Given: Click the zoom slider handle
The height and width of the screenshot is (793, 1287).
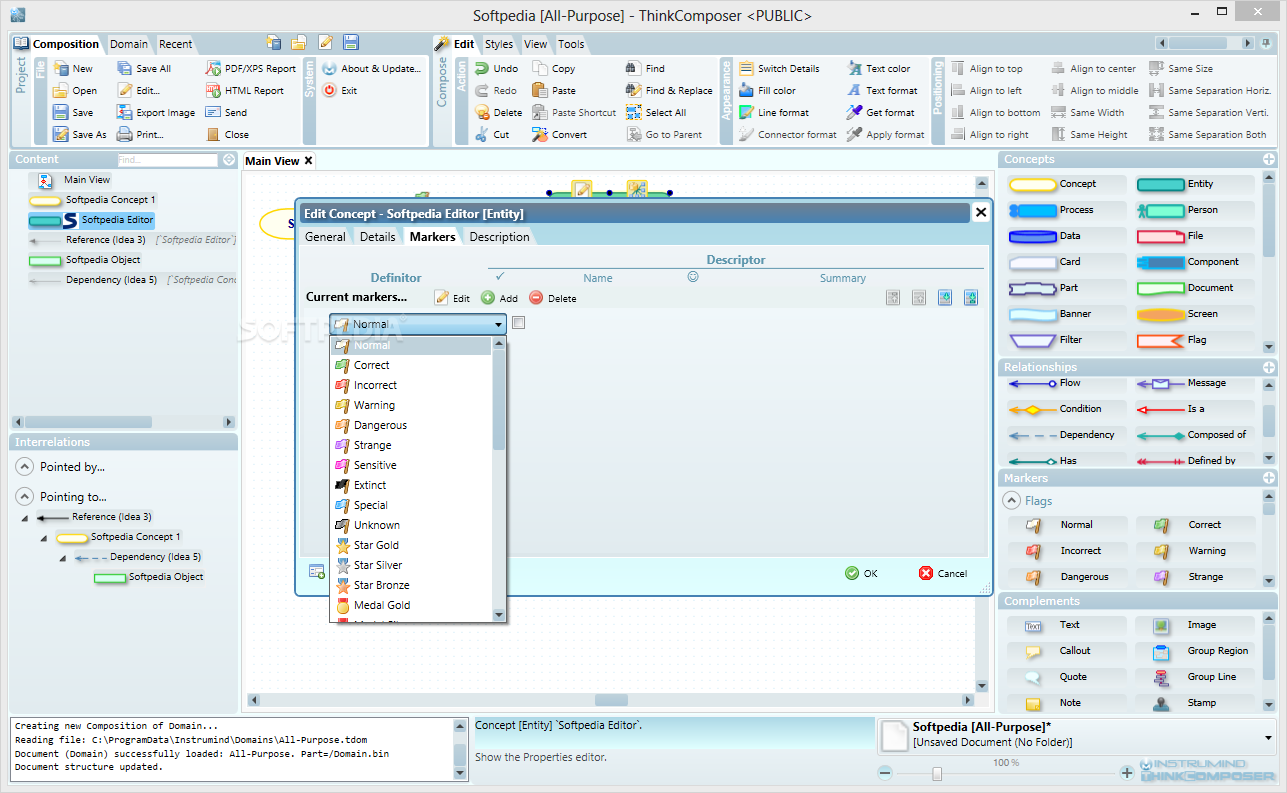Looking at the screenshot, I should click(937, 773).
